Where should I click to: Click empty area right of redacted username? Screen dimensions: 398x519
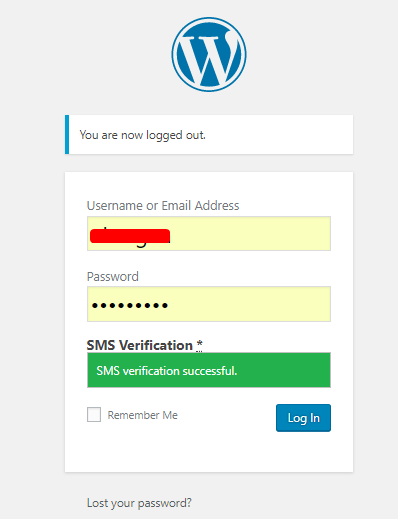[x=250, y=233]
